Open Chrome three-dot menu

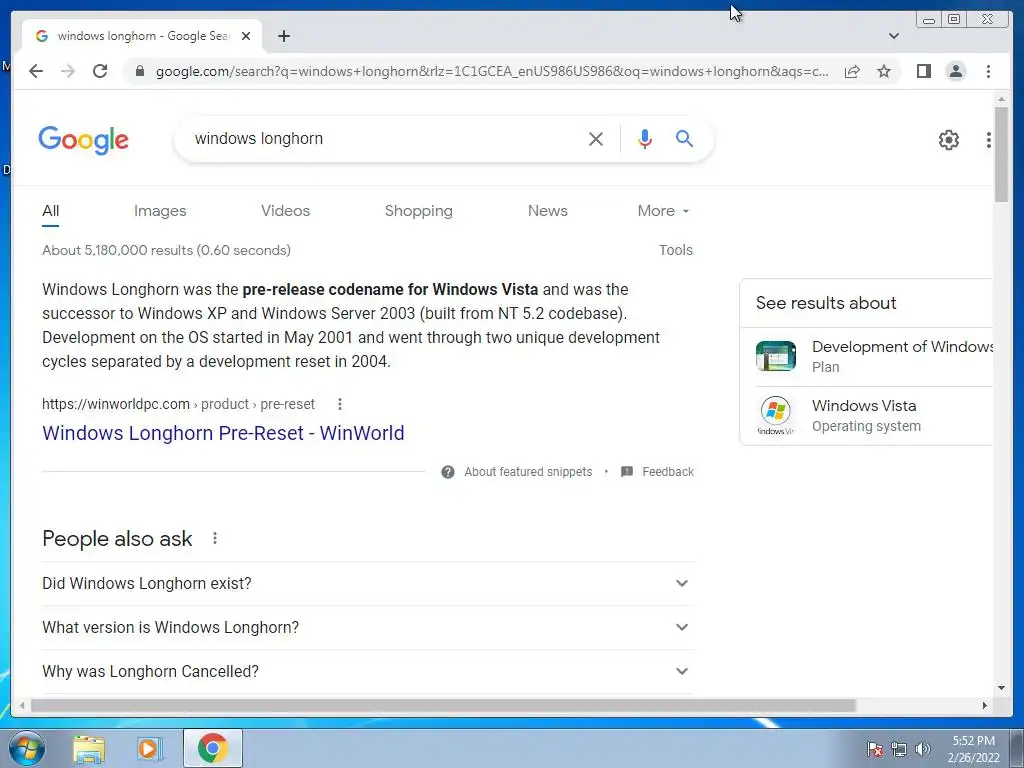pyautogui.click(x=988, y=71)
